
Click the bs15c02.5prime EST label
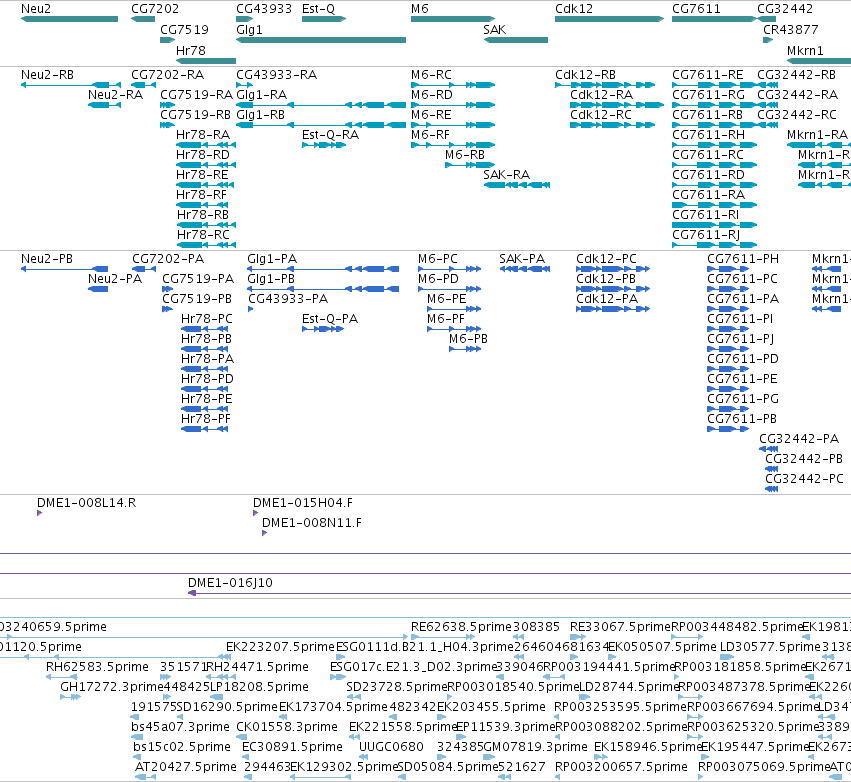[x=182, y=747]
